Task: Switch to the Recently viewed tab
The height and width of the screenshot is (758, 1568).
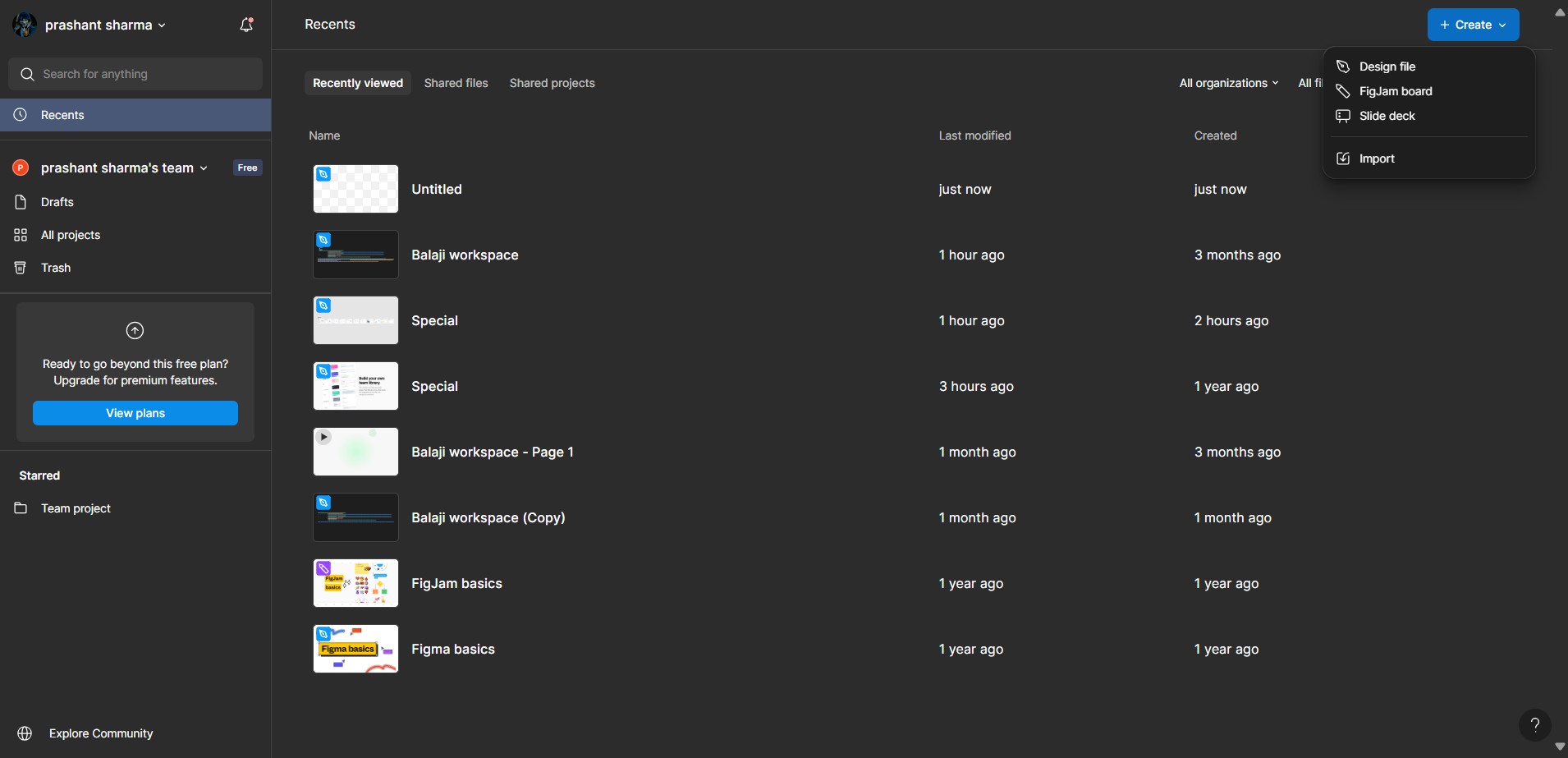Action: pyautogui.click(x=358, y=83)
